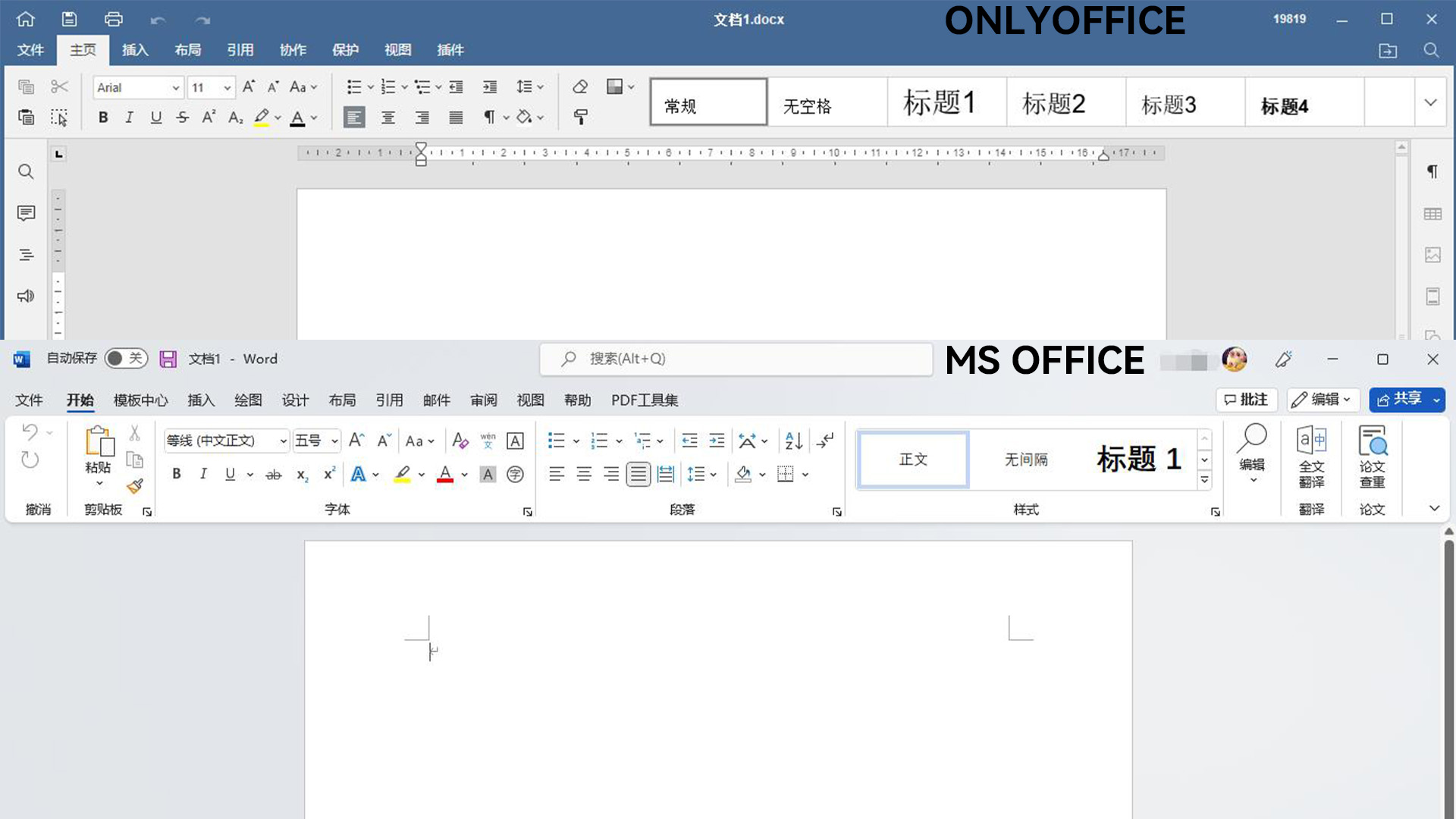Viewport: 1456px width, 819px height.
Task: Apply superscript formatting in ONLYOFFICE
Action: pos(208,118)
